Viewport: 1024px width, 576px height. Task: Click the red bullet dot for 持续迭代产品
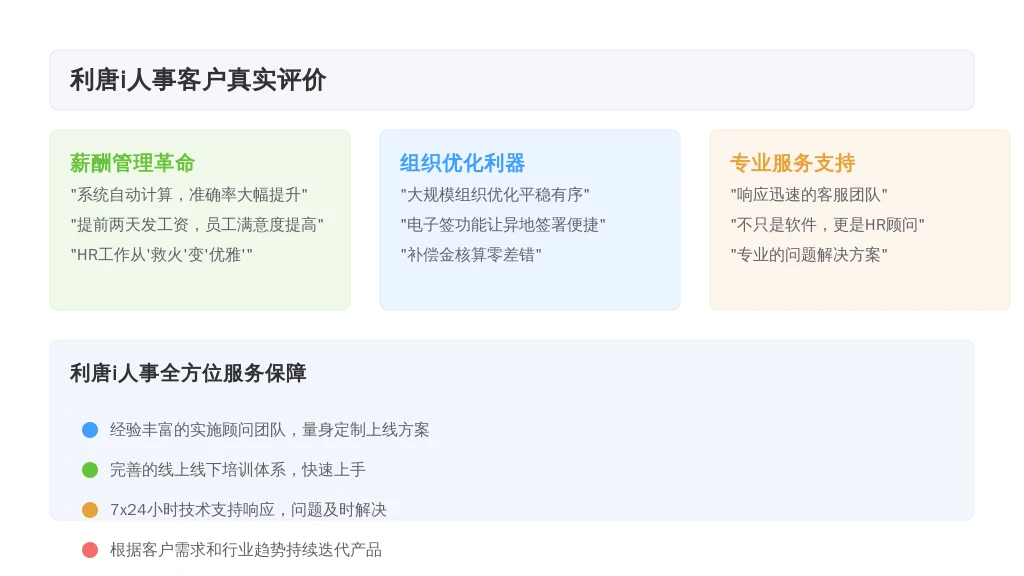tap(90, 550)
